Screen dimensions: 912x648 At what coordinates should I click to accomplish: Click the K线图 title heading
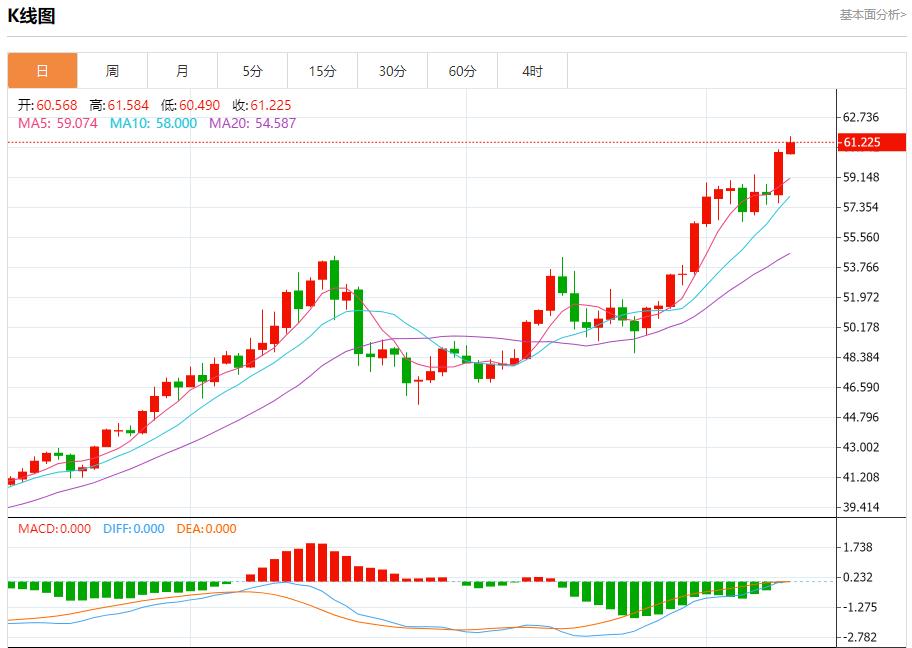(32, 16)
